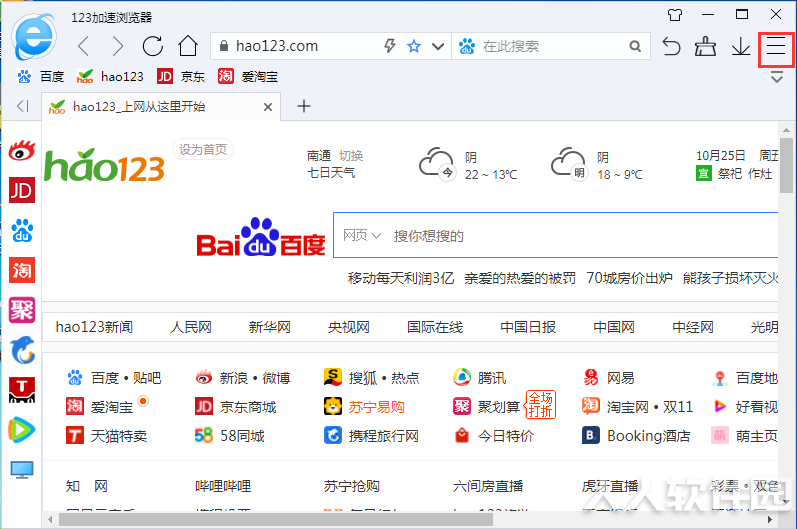797x529 pixels.
Task: Open 七日天气 forecast link
Action: (x=331, y=173)
